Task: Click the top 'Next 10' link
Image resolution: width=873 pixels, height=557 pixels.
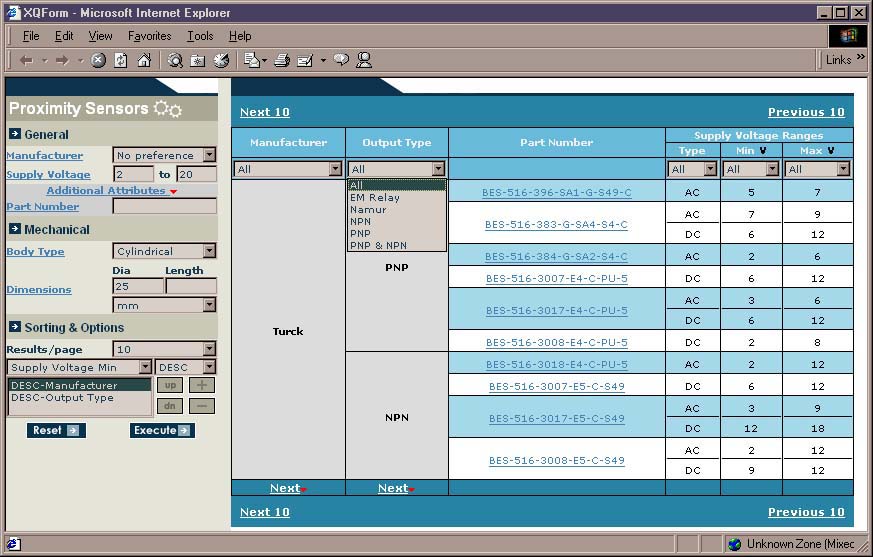Action: (x=264, y=112)
